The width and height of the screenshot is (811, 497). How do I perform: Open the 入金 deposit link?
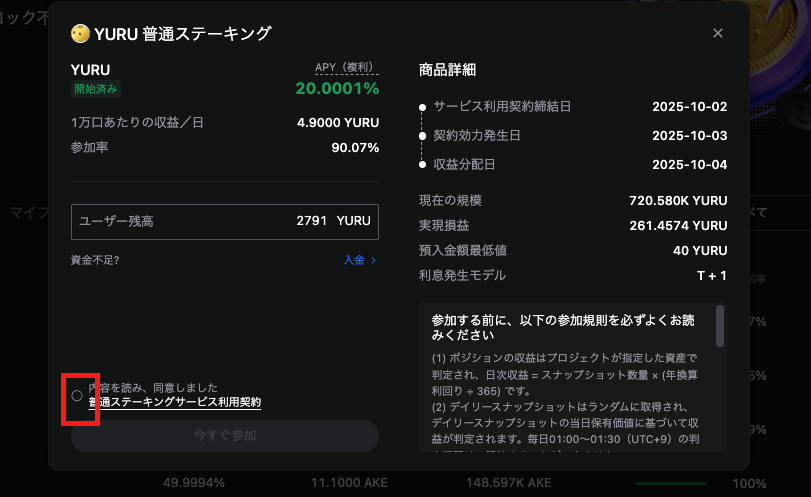(x=353, y=260)
